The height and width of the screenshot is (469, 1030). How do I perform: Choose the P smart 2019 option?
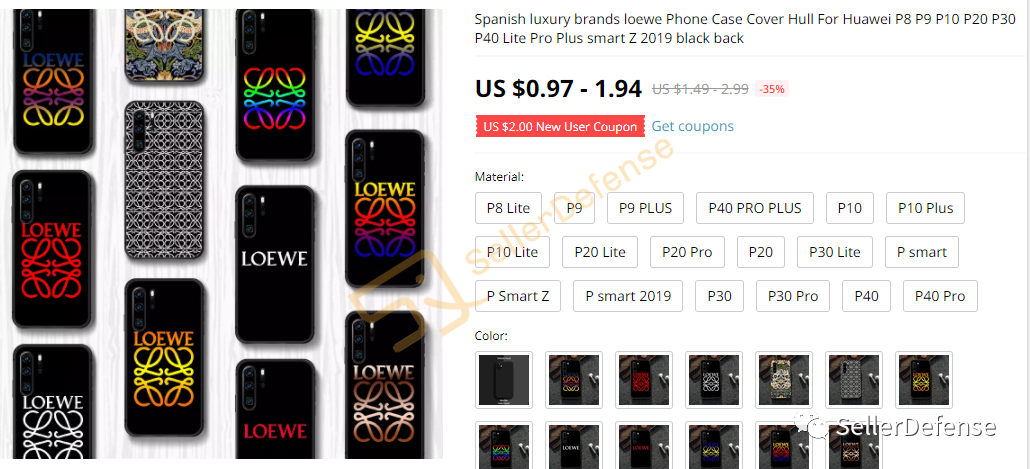click(x=628, y=296)
